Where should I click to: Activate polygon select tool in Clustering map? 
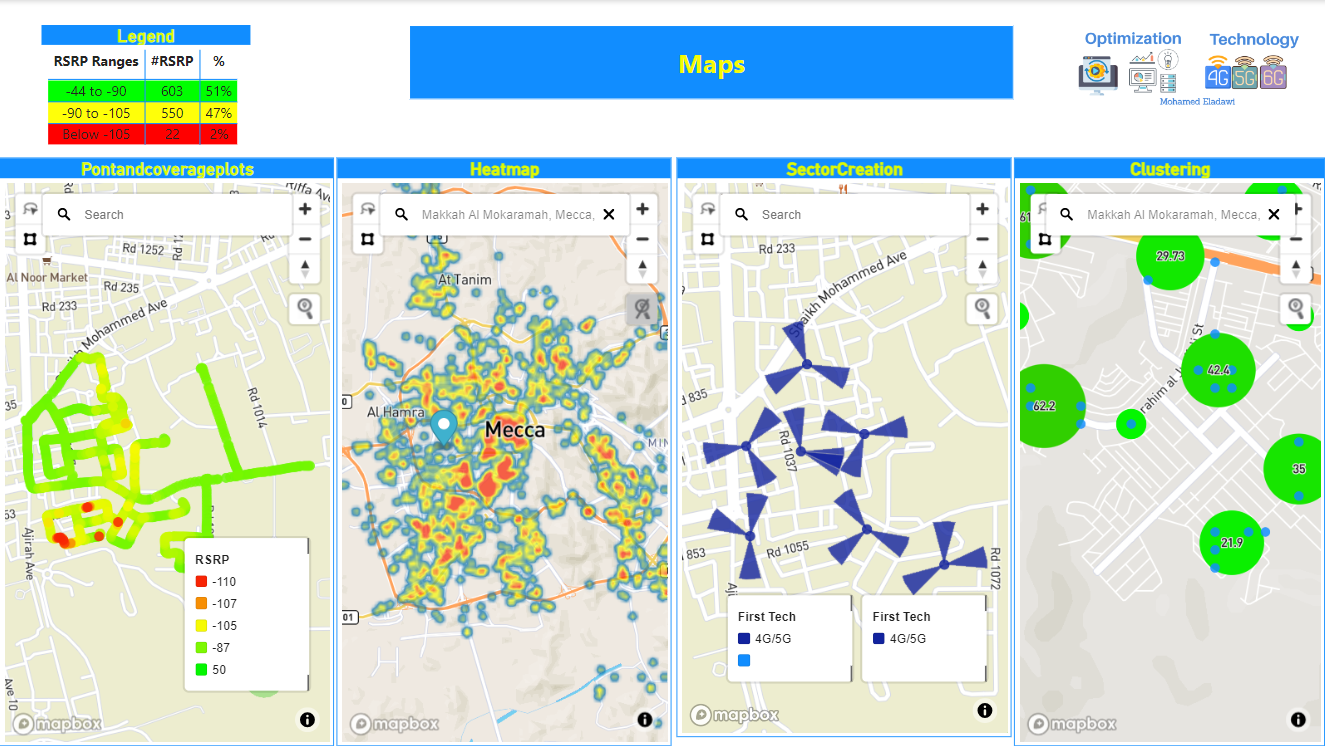[1045, 239]
